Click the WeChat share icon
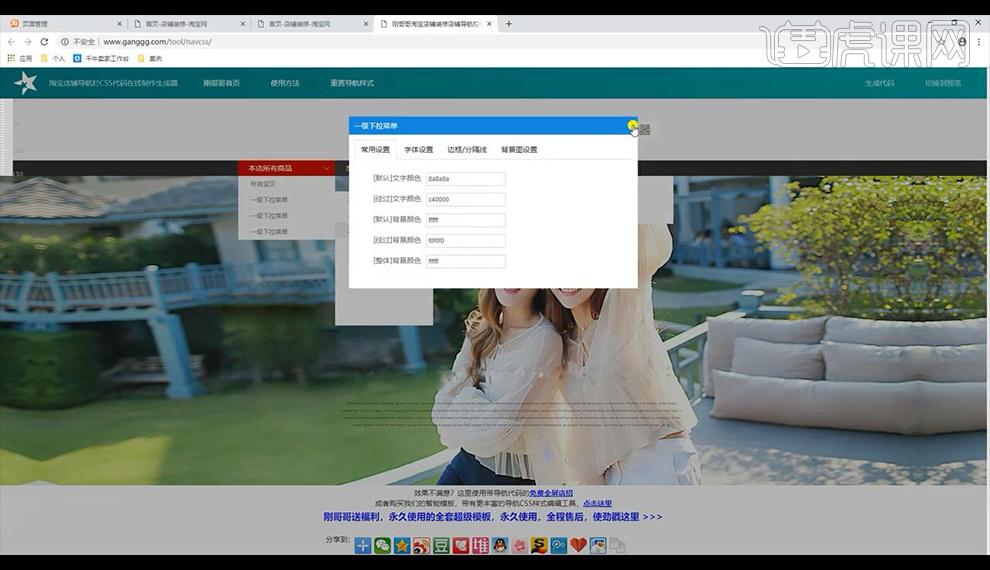This screenshot has height=570, width=990. [x=382, y=545]
